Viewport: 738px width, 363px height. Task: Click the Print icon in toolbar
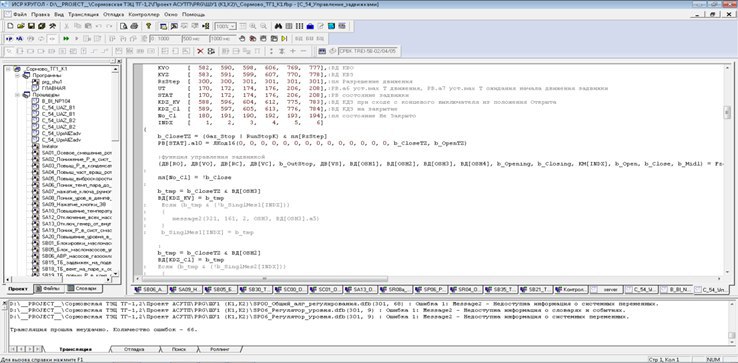(x=134, y=26)
